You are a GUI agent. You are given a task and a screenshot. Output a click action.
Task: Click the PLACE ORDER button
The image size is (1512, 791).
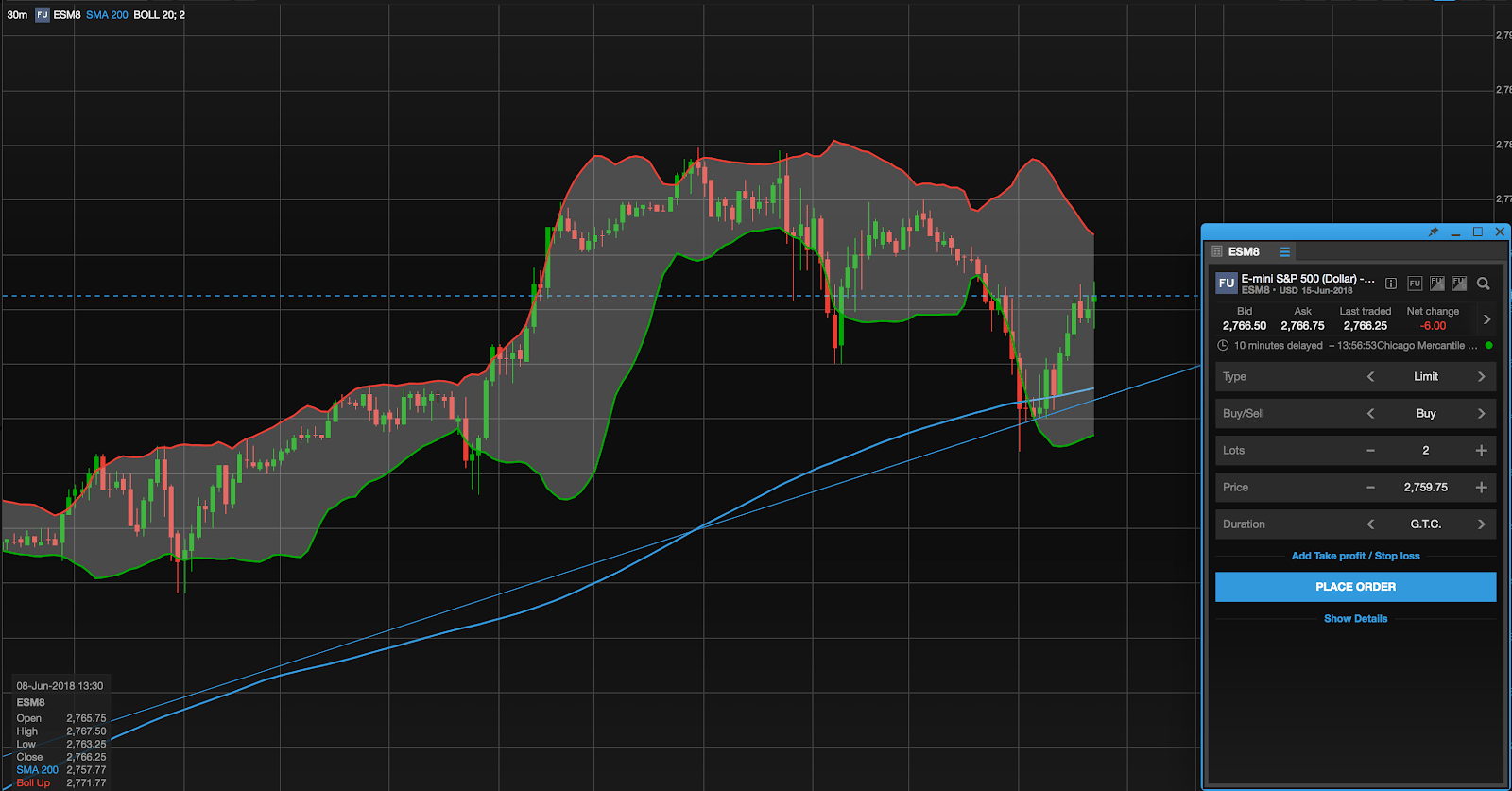pos(1355,587)
